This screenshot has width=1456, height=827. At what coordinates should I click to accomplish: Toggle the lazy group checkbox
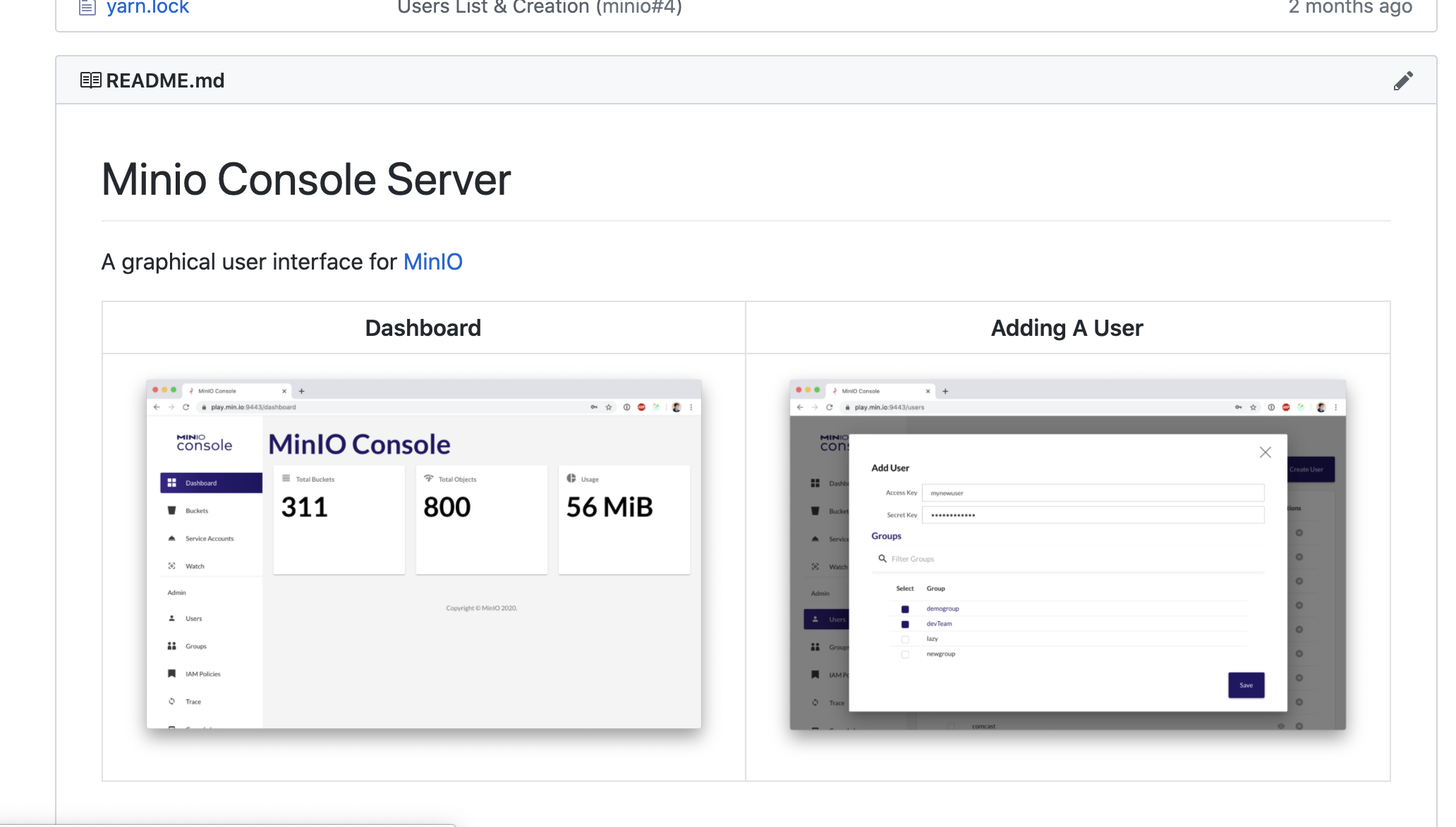click(x=905, y=639)
